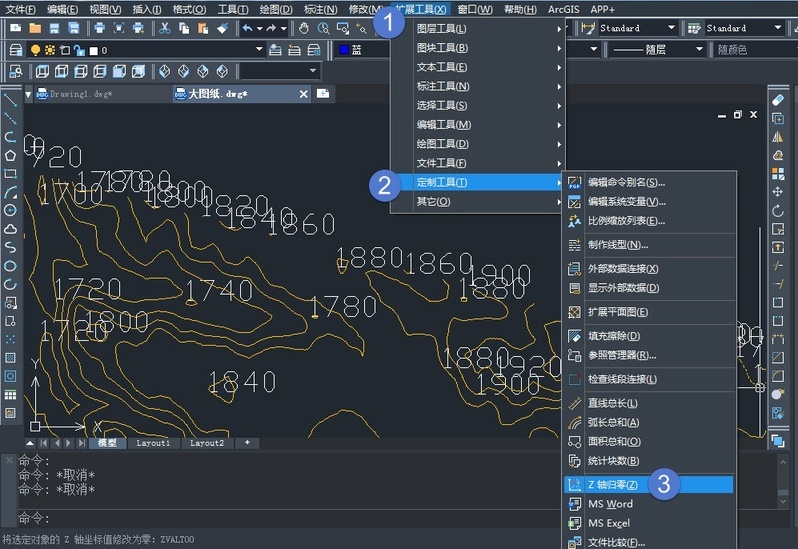Activate the Zoom Realtime magnifier tool
This screenshot has width=798, height=549.
click(x=323, y=28)
